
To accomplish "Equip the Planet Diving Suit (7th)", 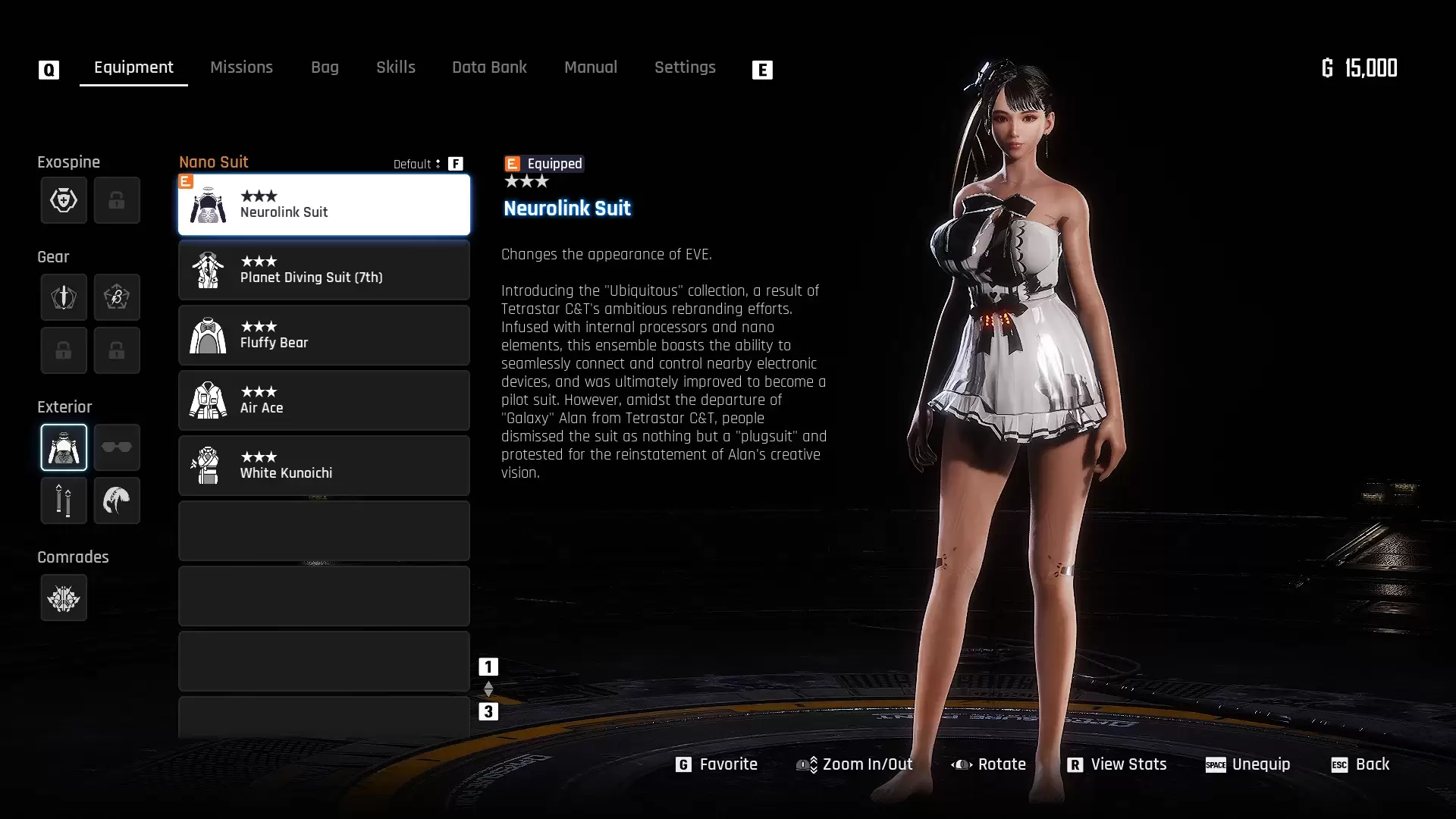I will tap(324, 270).
